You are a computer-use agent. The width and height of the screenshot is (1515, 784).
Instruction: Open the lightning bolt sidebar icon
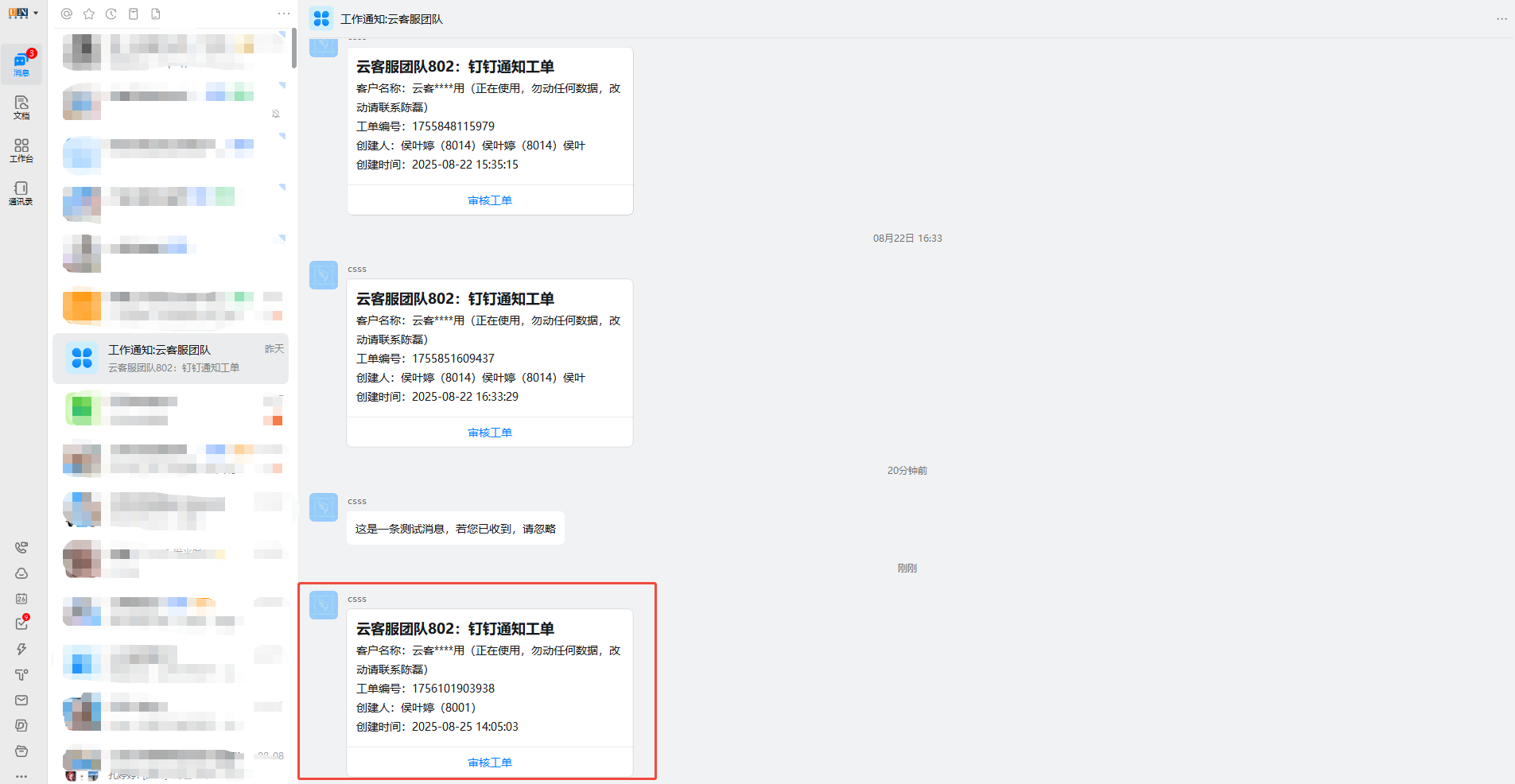point(21,650)
